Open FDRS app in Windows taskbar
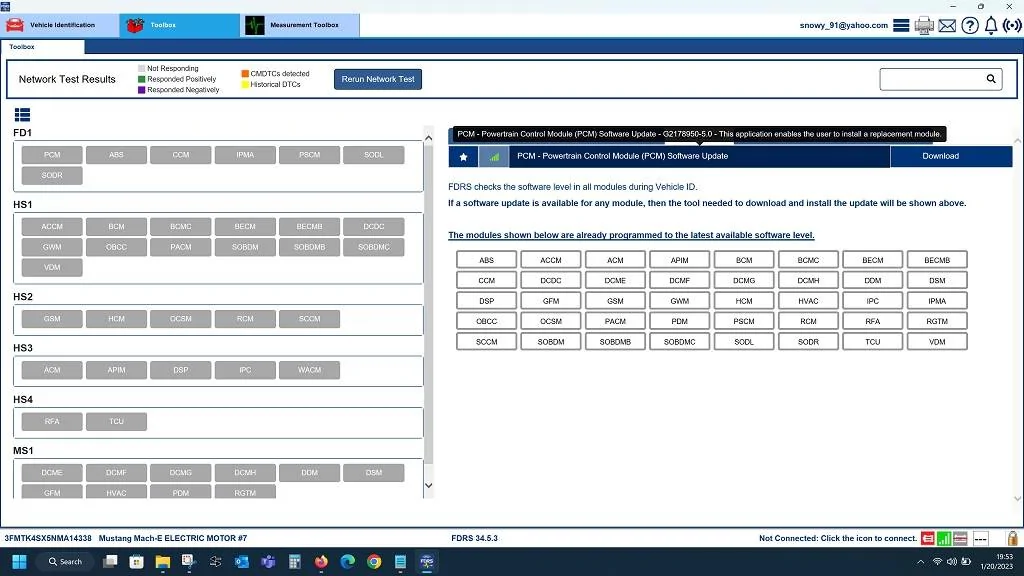Screen dimensions: 1024x576 [x=426, y=562]
